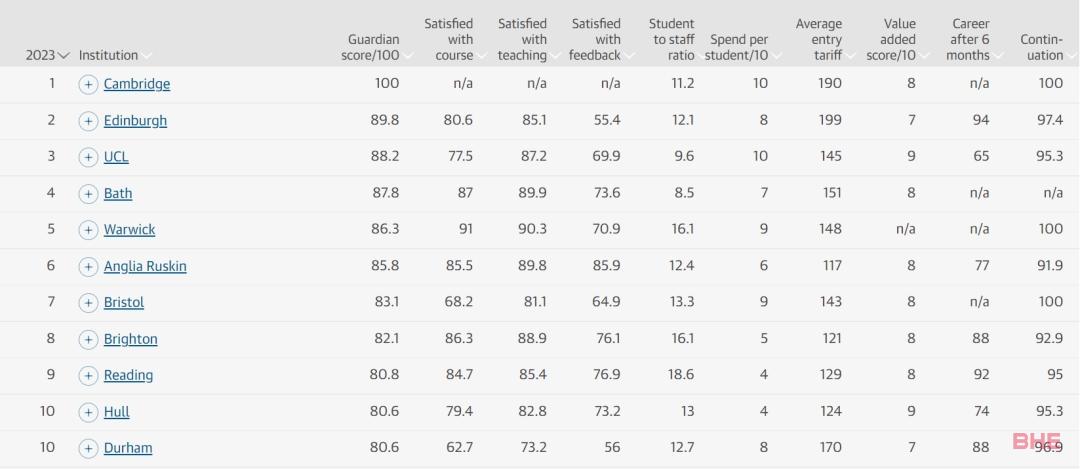
Task: Click the plus icon next to Reading
Action: (x=88, y=375)
